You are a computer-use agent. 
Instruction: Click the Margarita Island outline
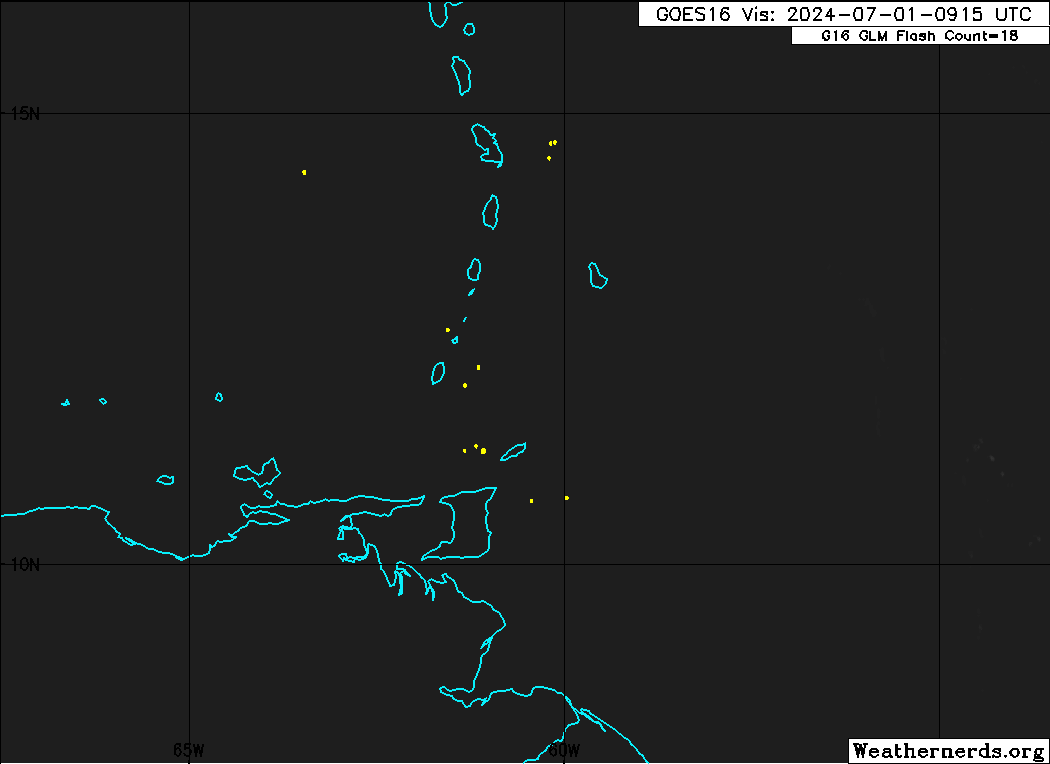pyautogui.click(x=256, y=471)
